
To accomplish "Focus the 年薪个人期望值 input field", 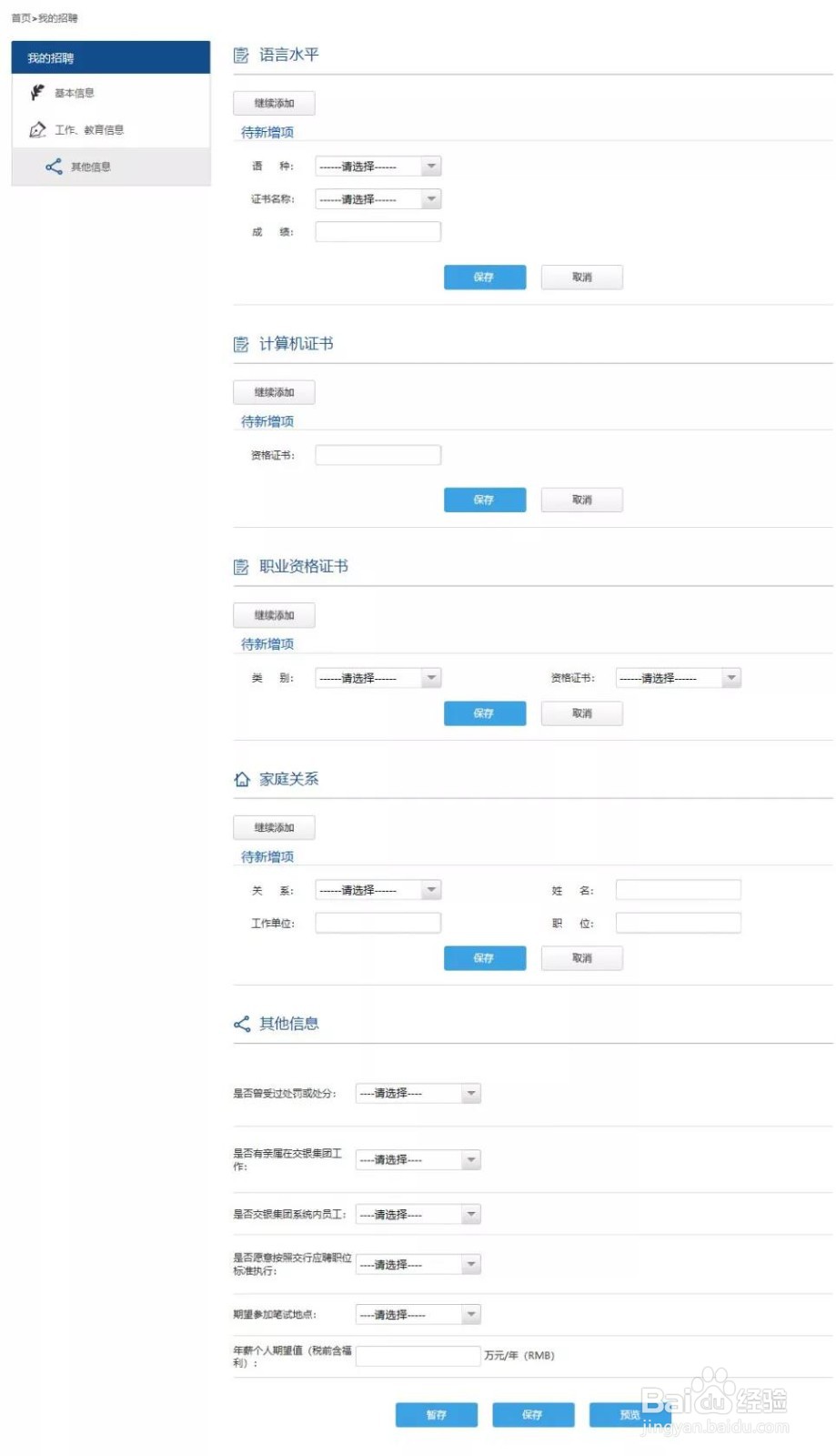I will coord(418,1356).
